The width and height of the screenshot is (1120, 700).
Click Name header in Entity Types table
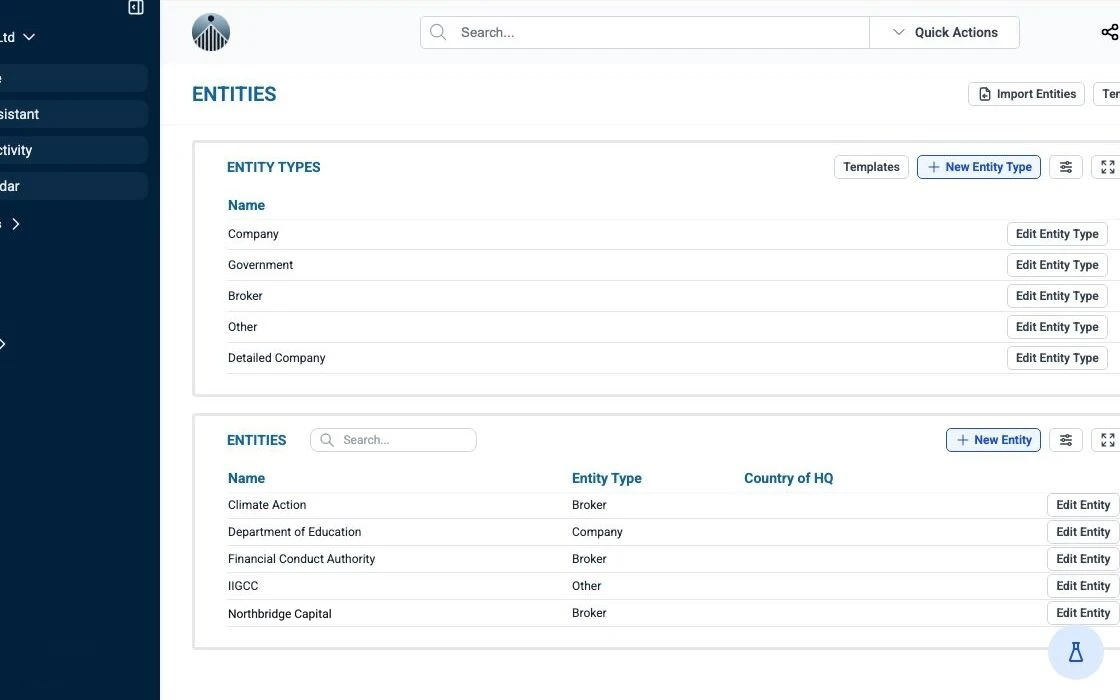click(246, 206)
